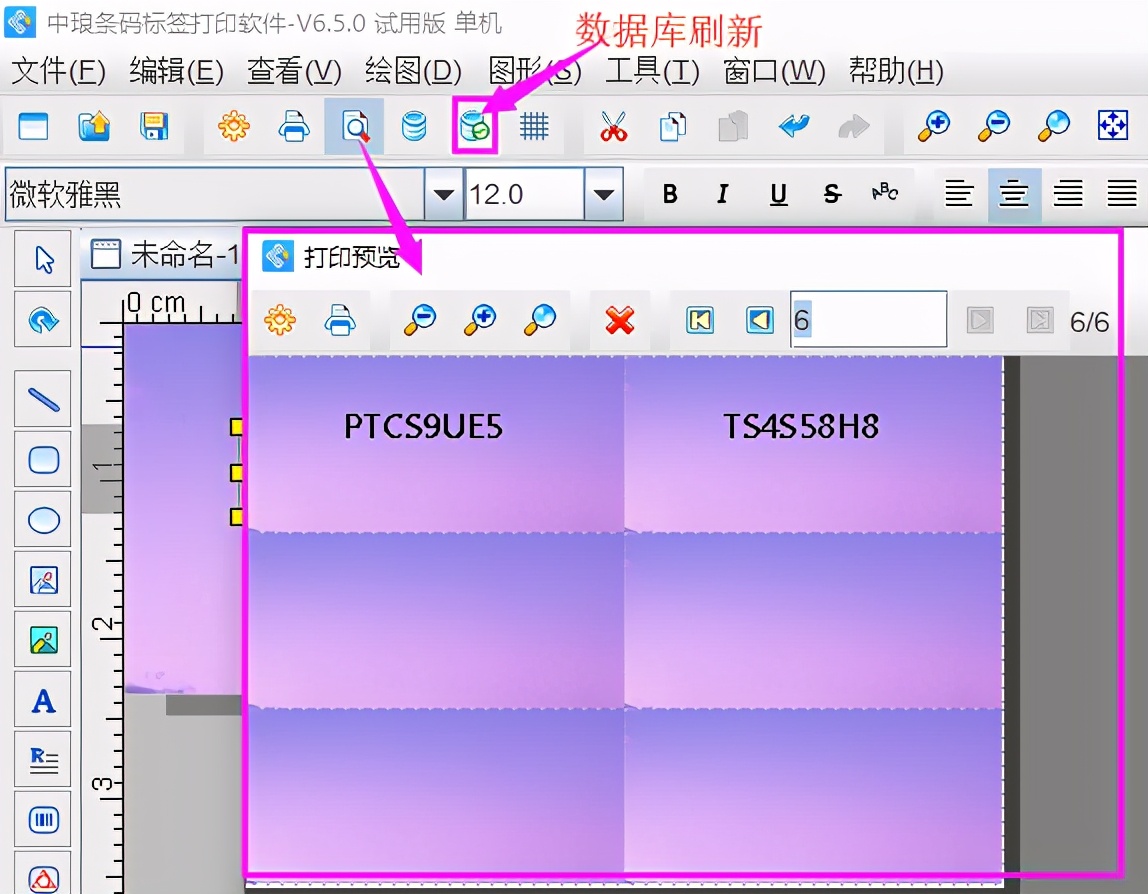Click the disabled last page button
The width and height of the screenshot is (1148, 894).
[x=1040, y=320]
